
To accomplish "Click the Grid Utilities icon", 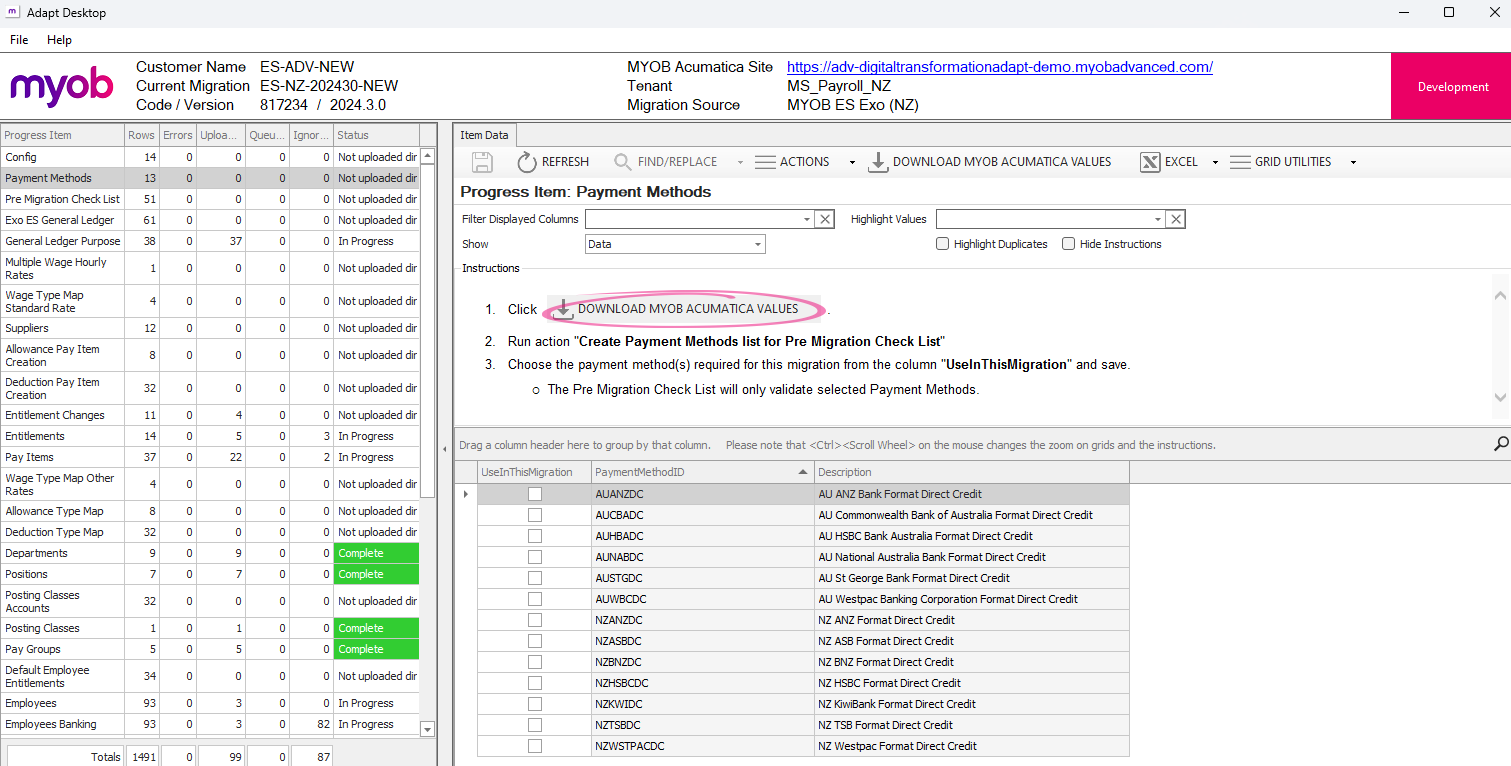I will click(1240, 161).
